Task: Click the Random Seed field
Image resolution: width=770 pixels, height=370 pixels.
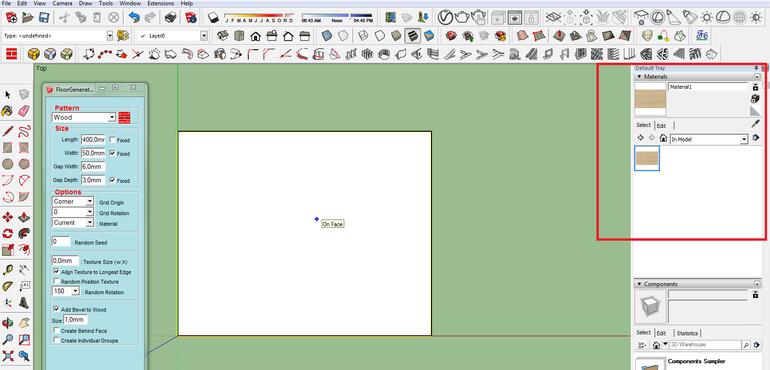Action: click(61, 242)
